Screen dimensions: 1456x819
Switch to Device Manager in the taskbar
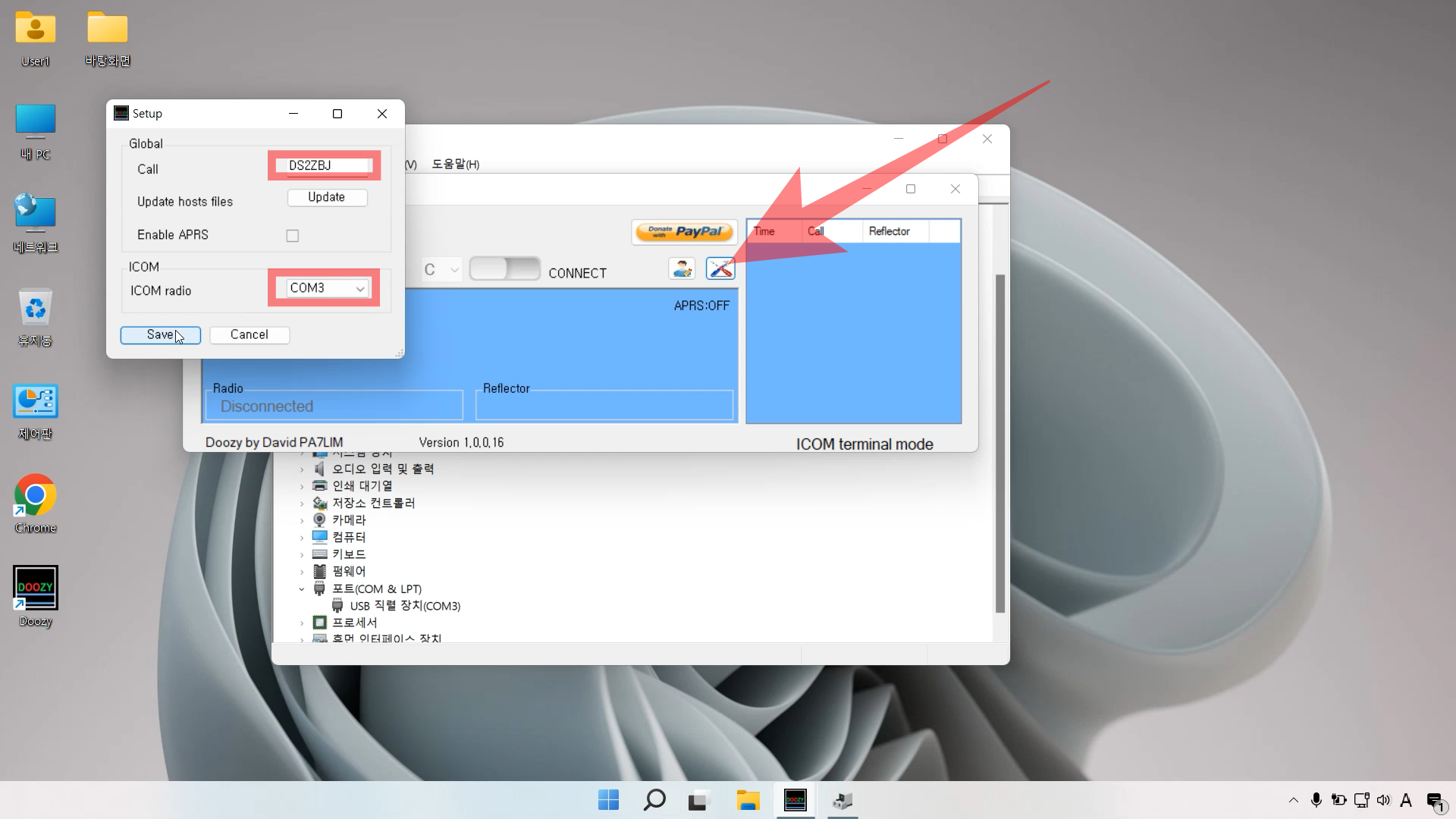coord(842,800)
